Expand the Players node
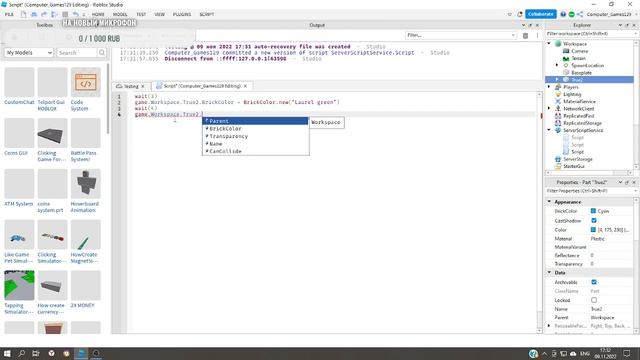This screenshot has width=640, height=360. point(549,87)
